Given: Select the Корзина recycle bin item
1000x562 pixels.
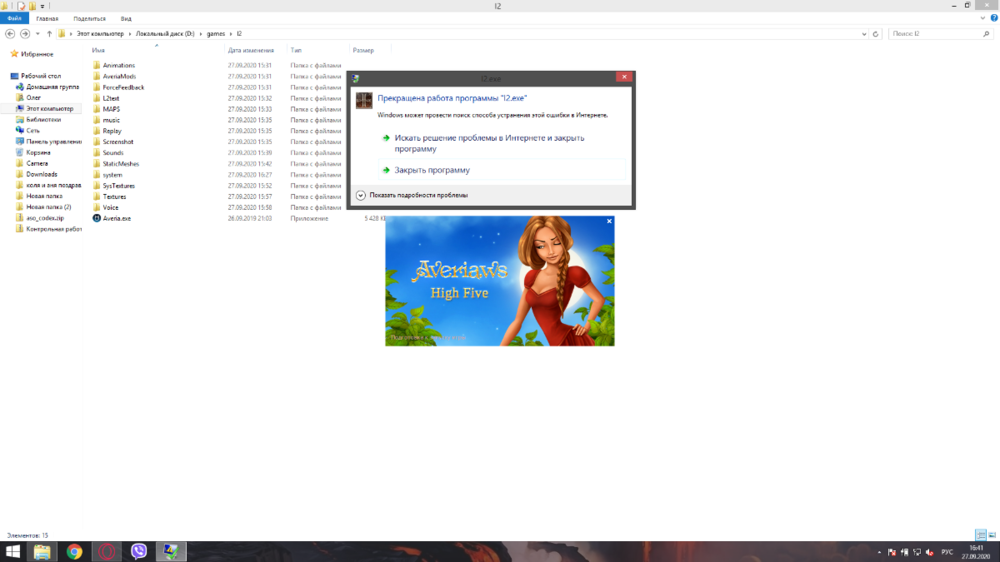Looking at the screenshot, I should coord(38,152).
